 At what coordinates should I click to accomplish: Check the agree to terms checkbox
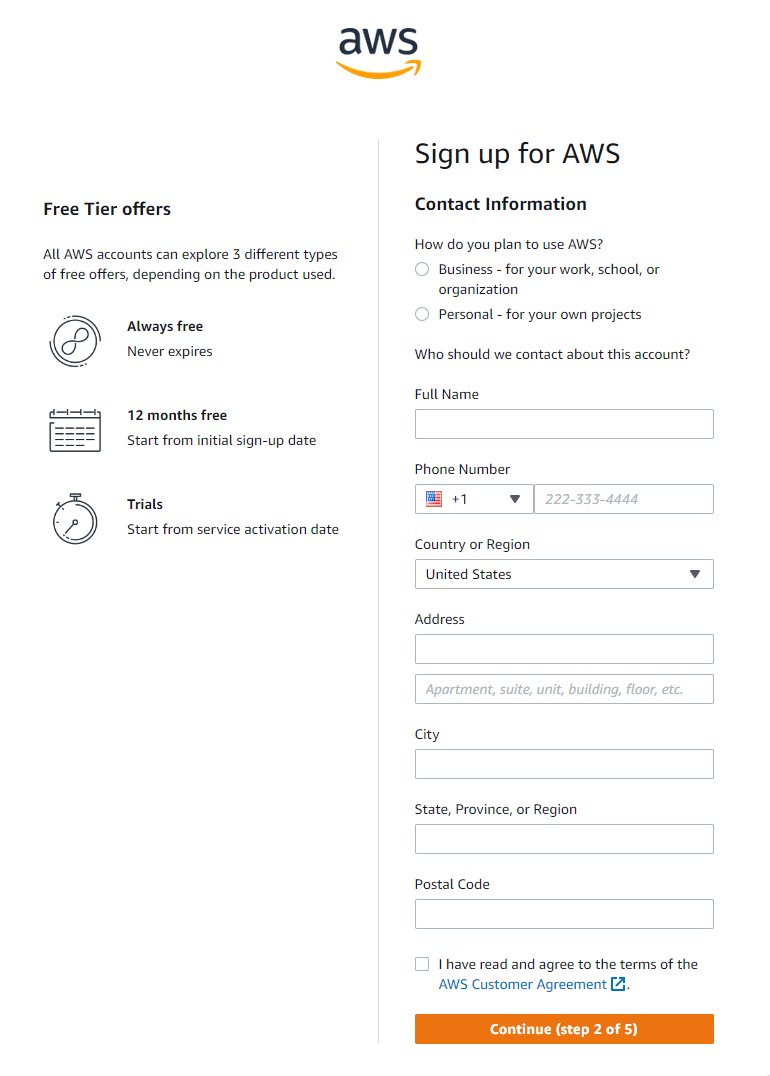point(422,964)
